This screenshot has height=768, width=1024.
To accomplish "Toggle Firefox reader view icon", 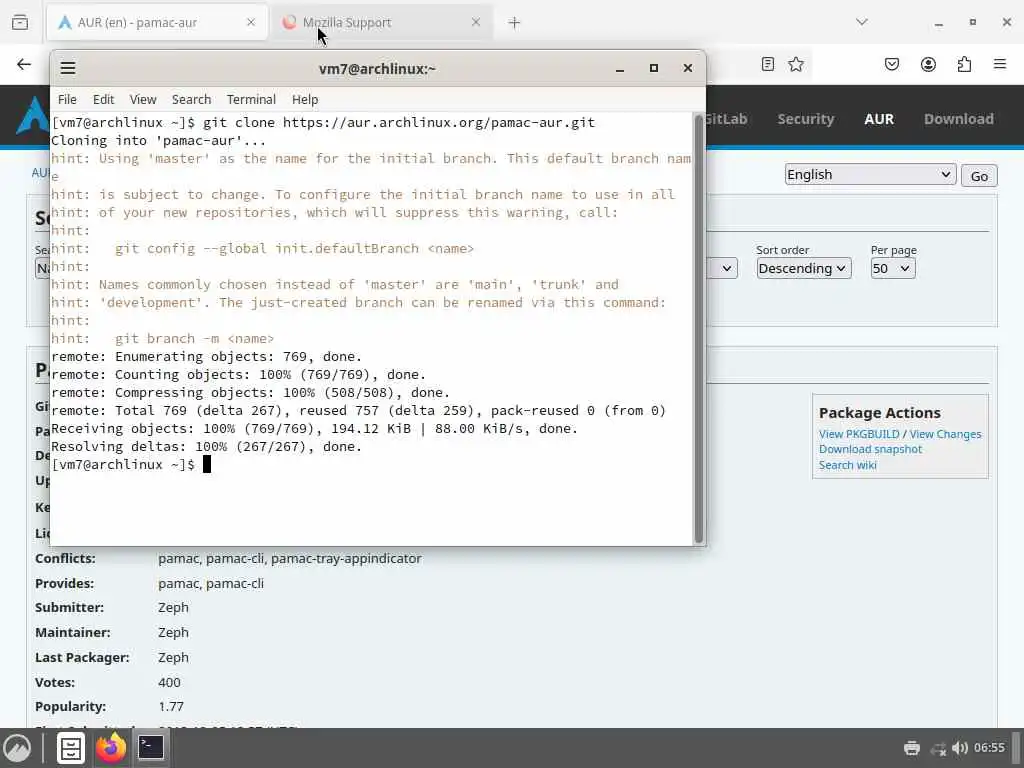I will [768, 64].
